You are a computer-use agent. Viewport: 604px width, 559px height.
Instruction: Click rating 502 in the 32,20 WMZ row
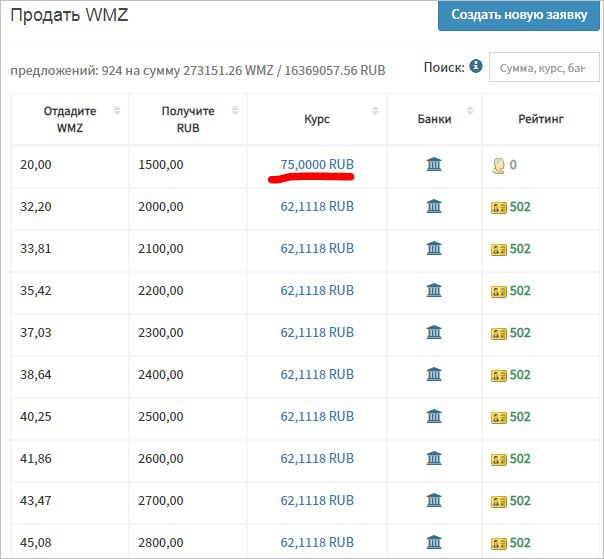520,207
